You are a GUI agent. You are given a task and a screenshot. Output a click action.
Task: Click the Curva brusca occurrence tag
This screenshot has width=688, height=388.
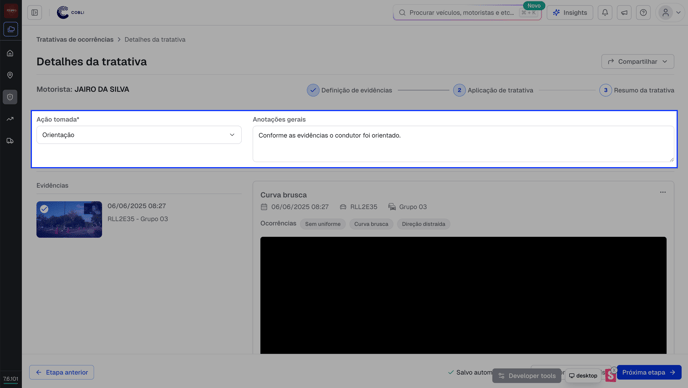371,224
